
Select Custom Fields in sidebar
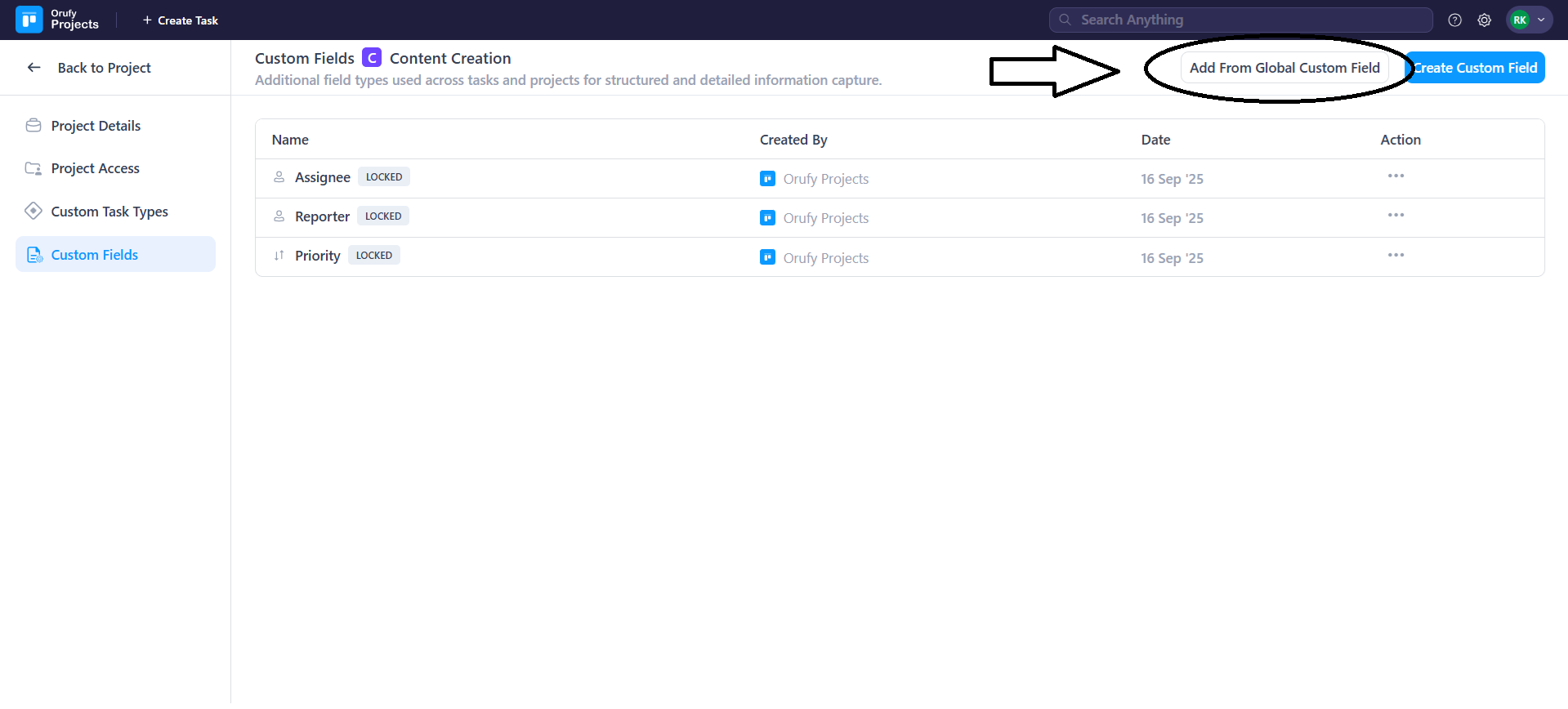[95, 255]
